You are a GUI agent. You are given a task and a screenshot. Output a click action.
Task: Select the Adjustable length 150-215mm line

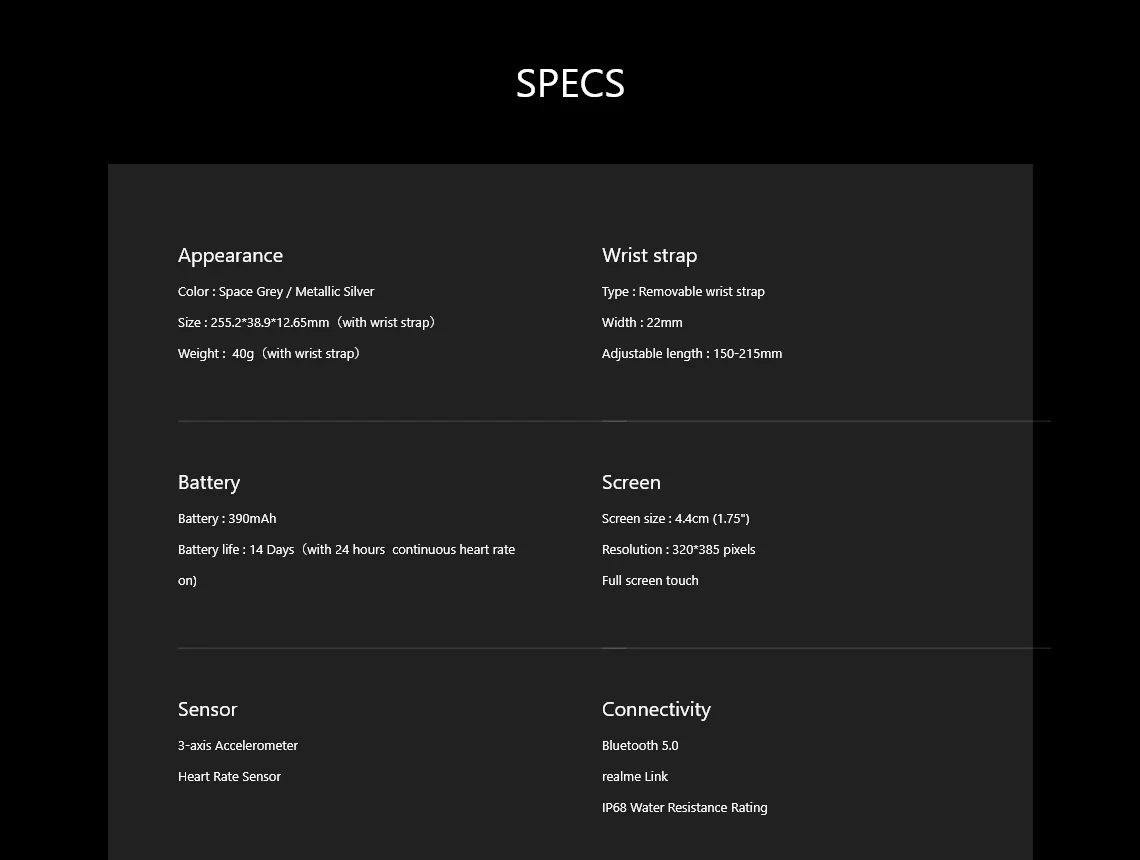click(691, 353)
